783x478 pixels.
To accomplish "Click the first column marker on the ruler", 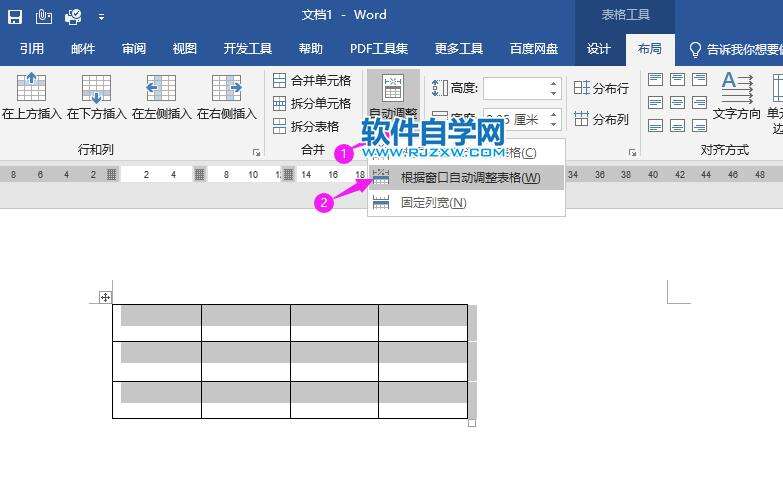I will click(x=111, y=174).
